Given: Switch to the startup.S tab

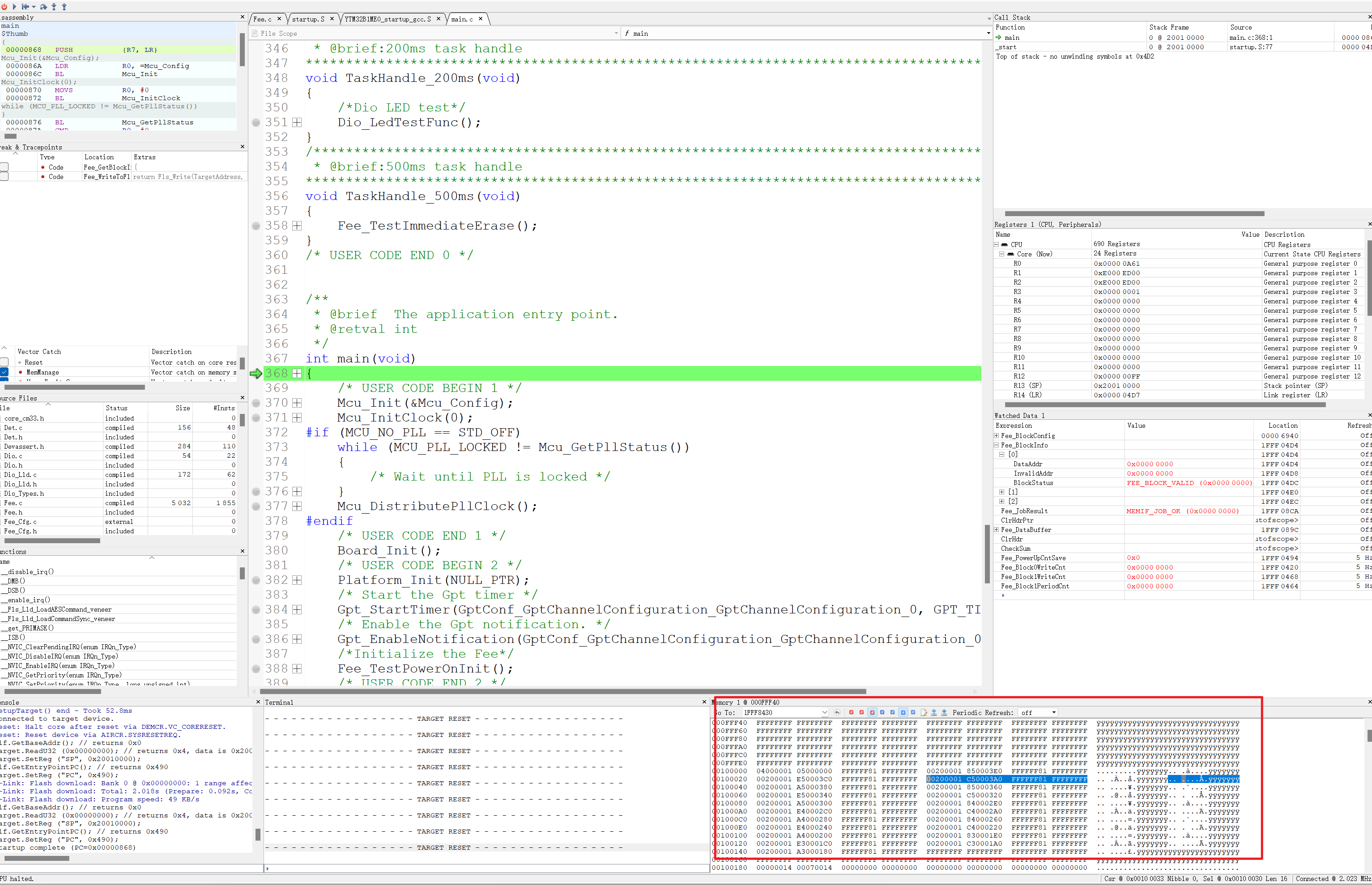Looking at the screenshot, I should point(308,19).
